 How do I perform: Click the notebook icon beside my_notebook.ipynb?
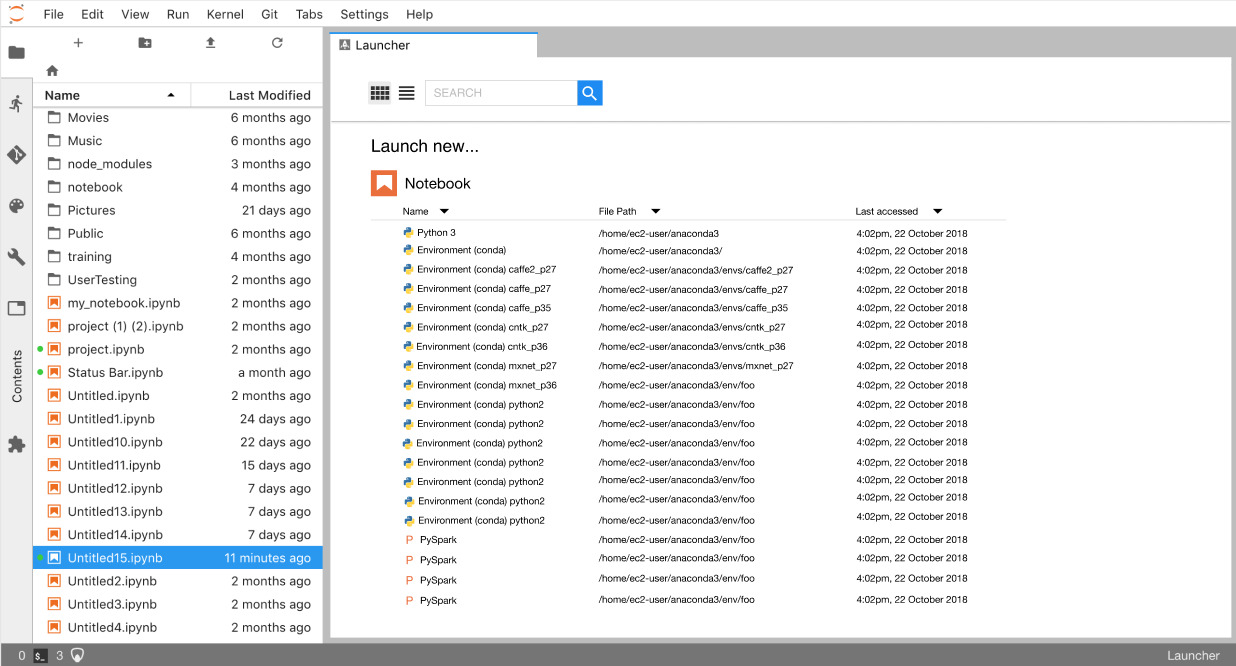click(54, 303)
